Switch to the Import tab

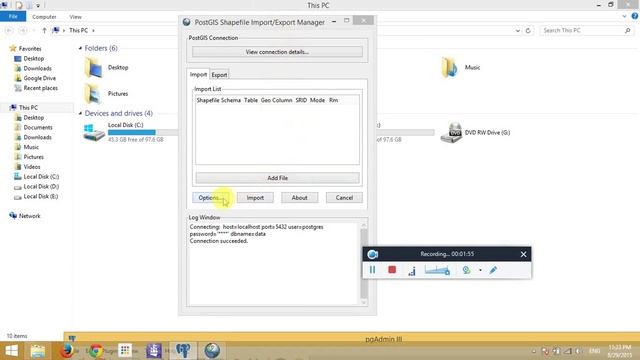coord(198,74)
